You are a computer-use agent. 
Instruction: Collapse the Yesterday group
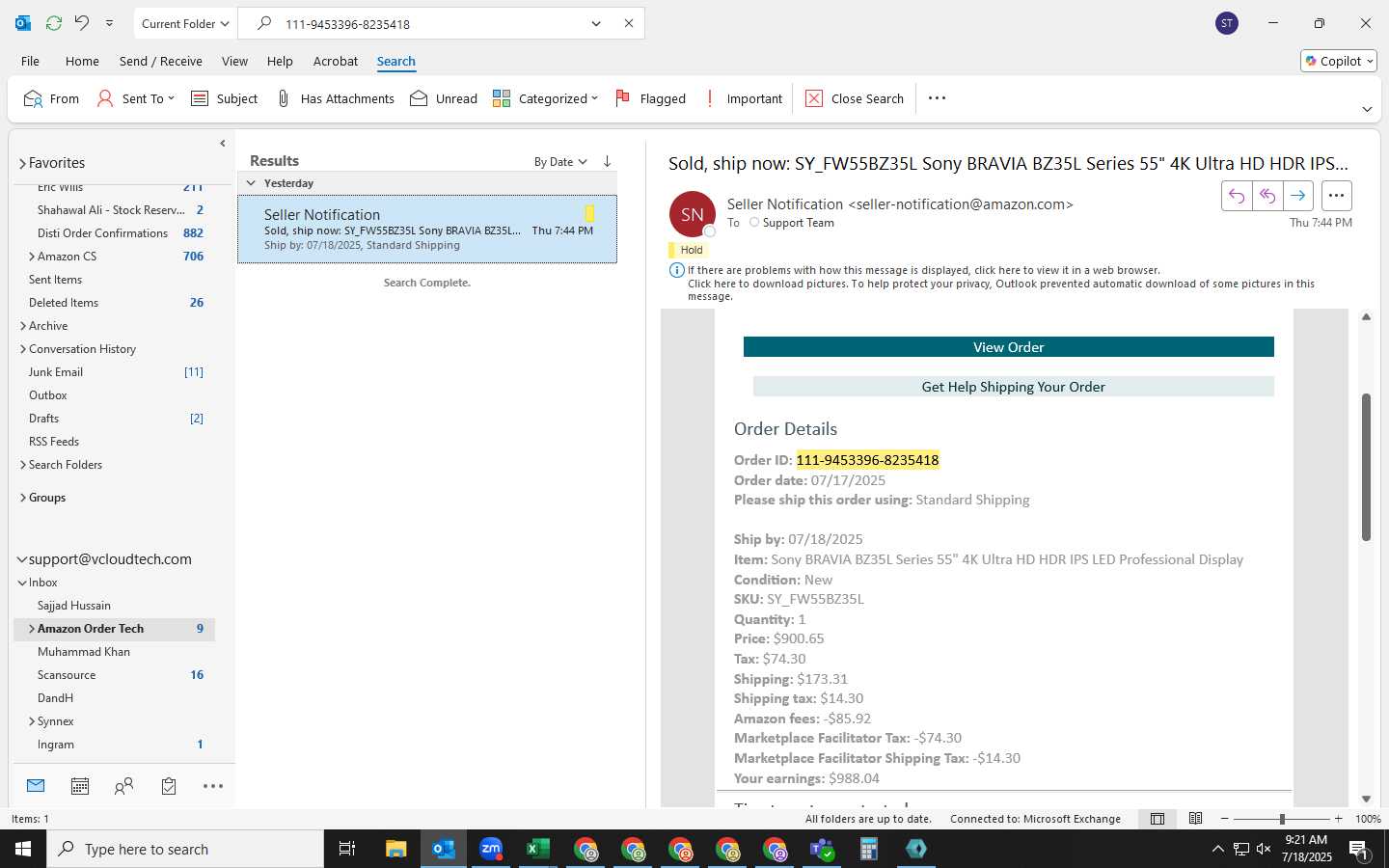[251, 183]
